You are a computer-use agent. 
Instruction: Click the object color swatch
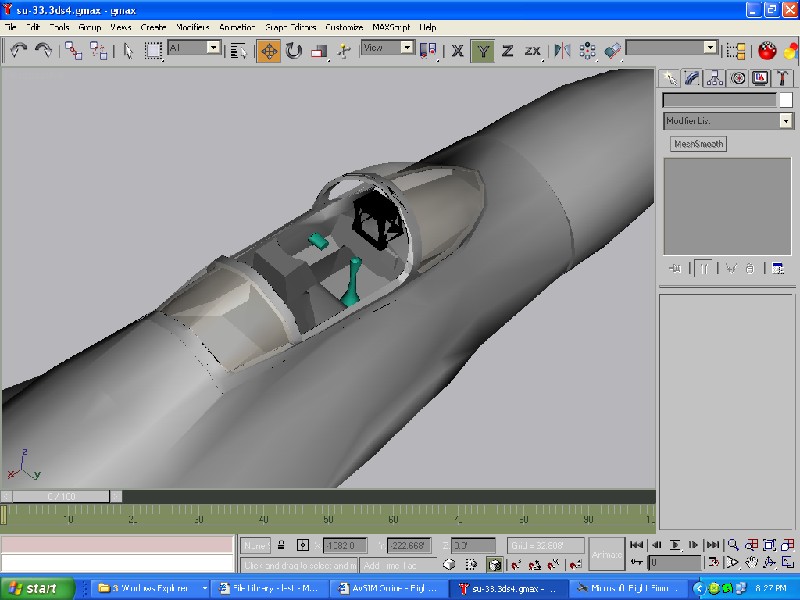click(x=785, y=100)
